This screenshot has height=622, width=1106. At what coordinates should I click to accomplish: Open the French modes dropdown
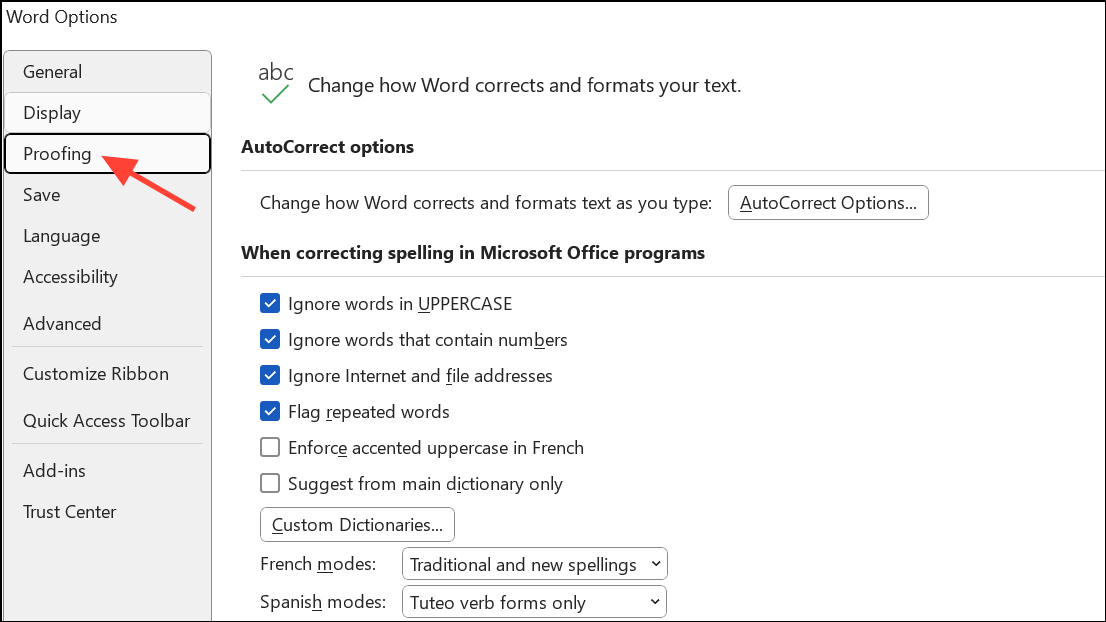click(x=534, y=563)
